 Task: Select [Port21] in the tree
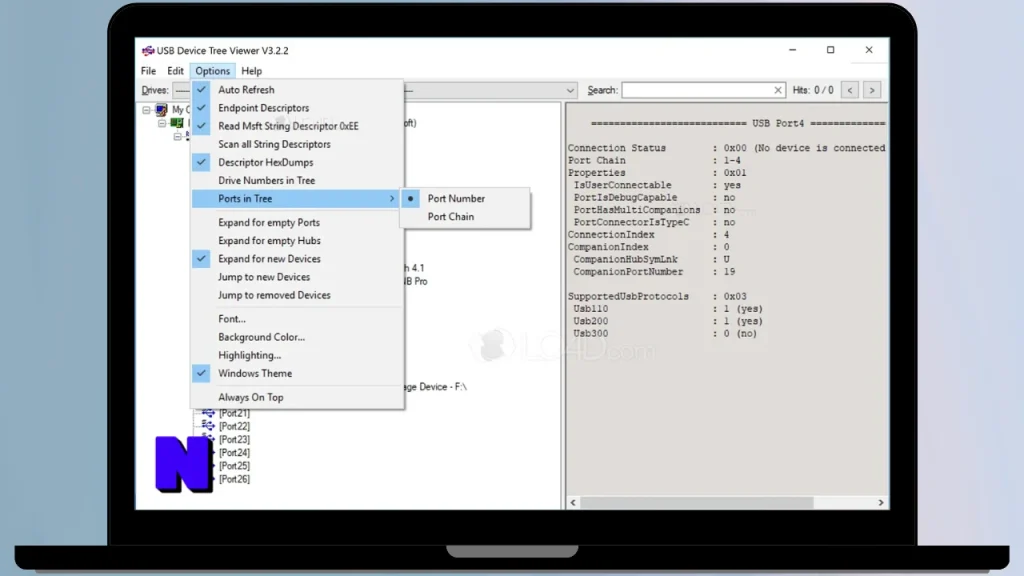(234, 413)
